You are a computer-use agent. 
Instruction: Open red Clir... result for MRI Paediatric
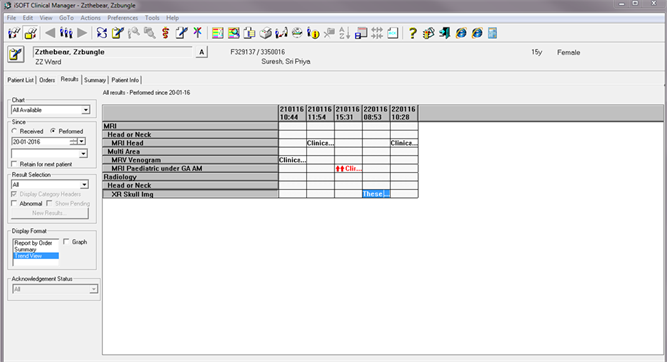(x=348, y=168)
